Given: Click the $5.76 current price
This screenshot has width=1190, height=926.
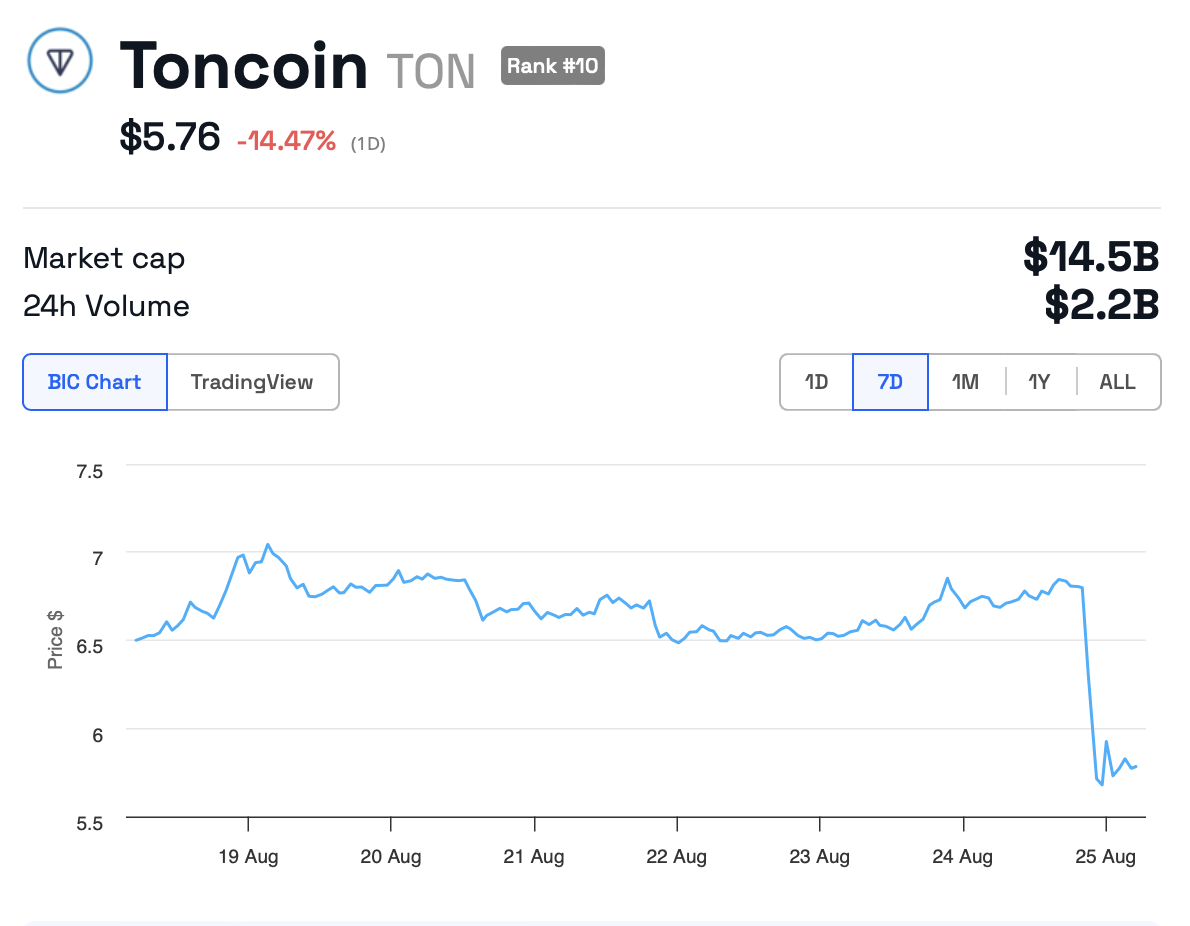Looking at the screenshot, I should [x=169, y=137].
